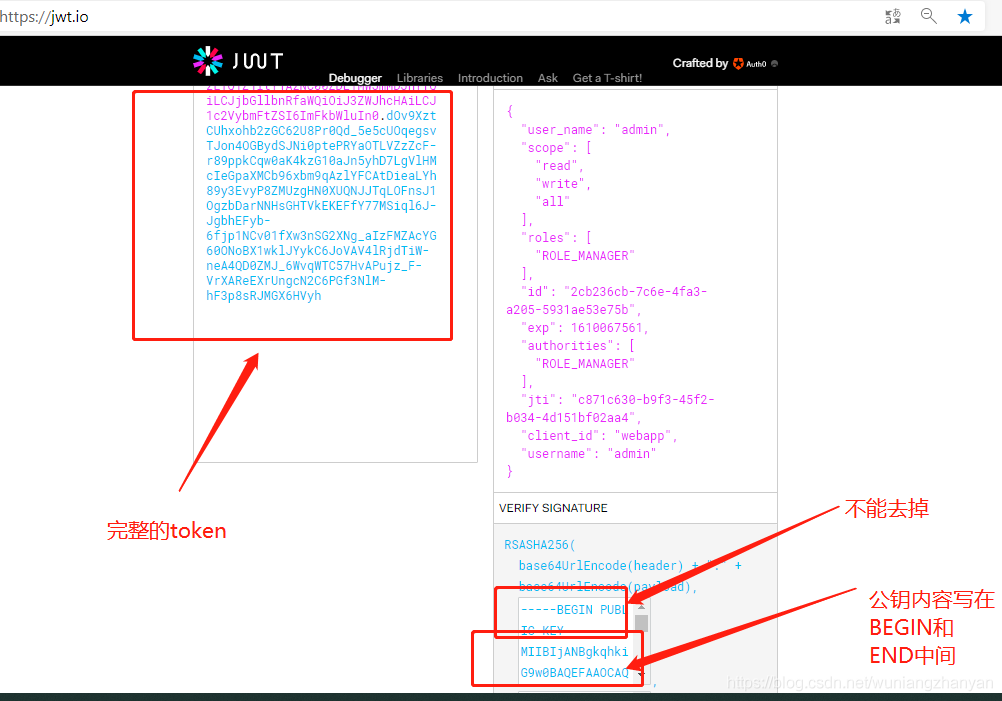Viewport: 1002px width, 701px height.
Task: Click the "user_name": "admin" payload line
Action: point(596,130)
